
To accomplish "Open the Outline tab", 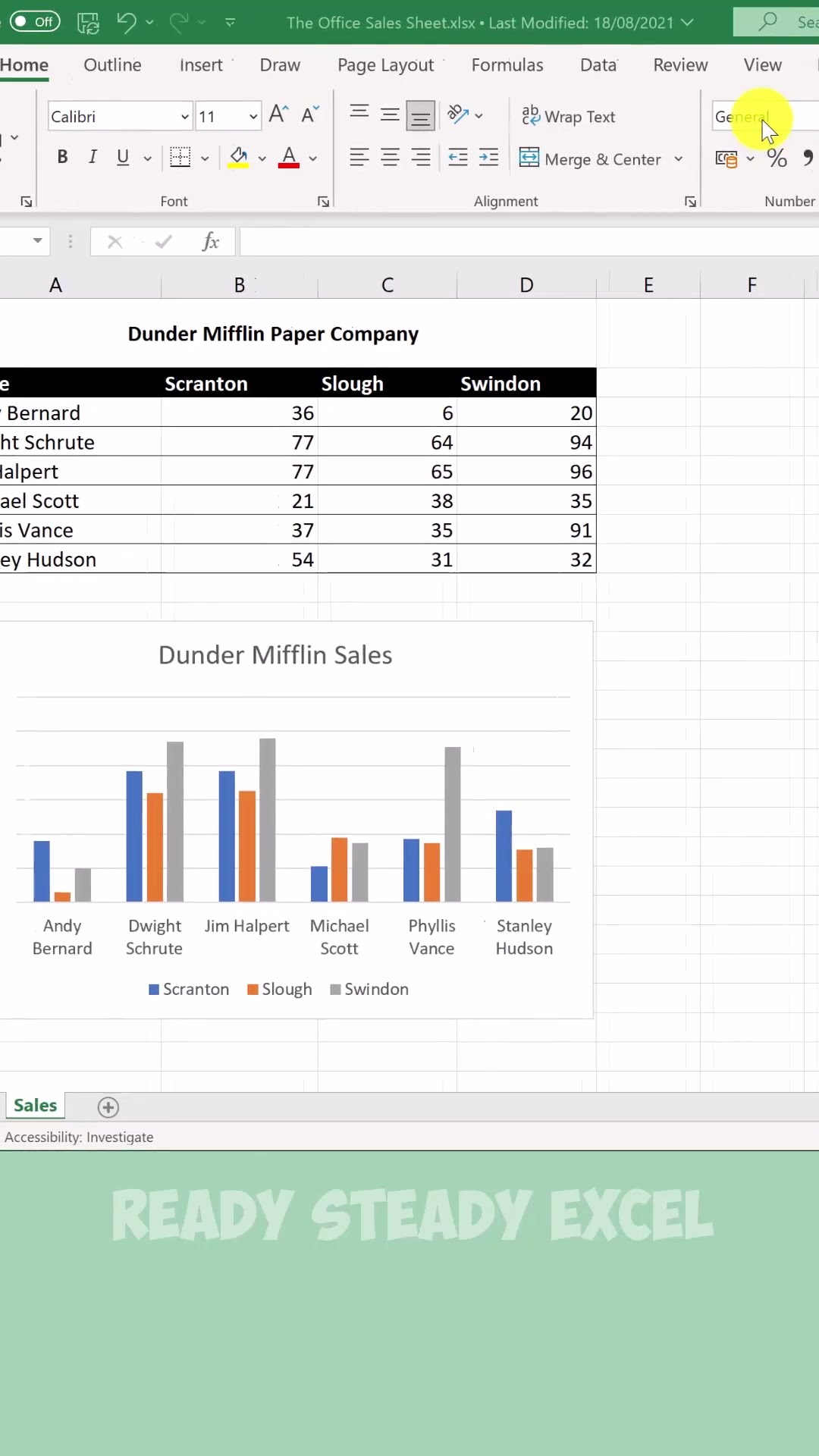I will click(x=112, y=65).
